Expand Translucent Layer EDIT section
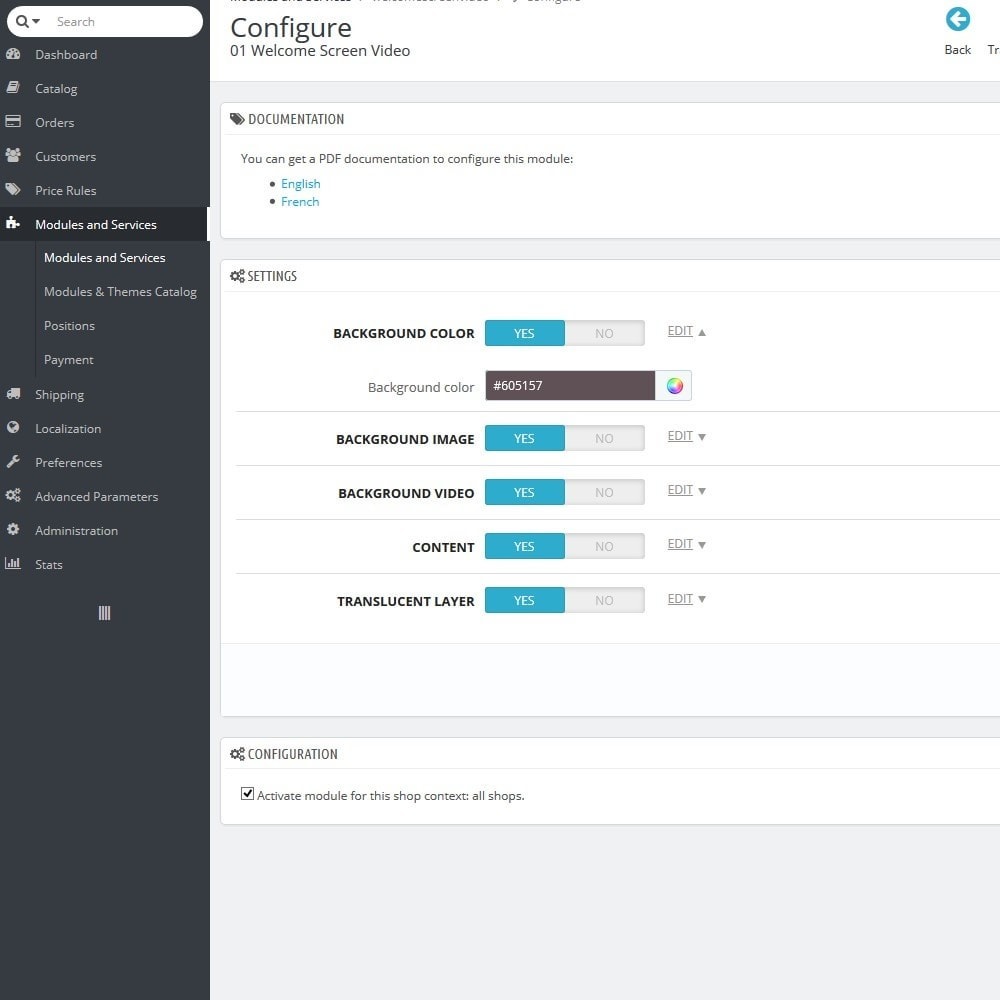The height and width of the screenshot is (1000, 1000). [686, 599]
